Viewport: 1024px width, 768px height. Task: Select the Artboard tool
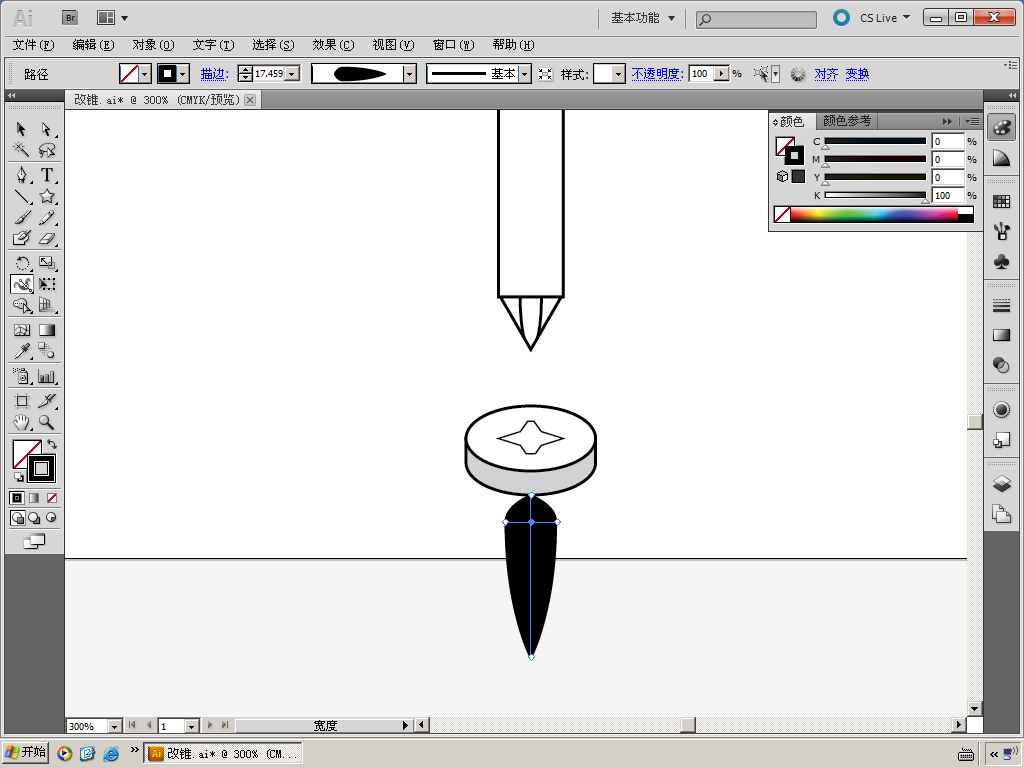[22, 401]
